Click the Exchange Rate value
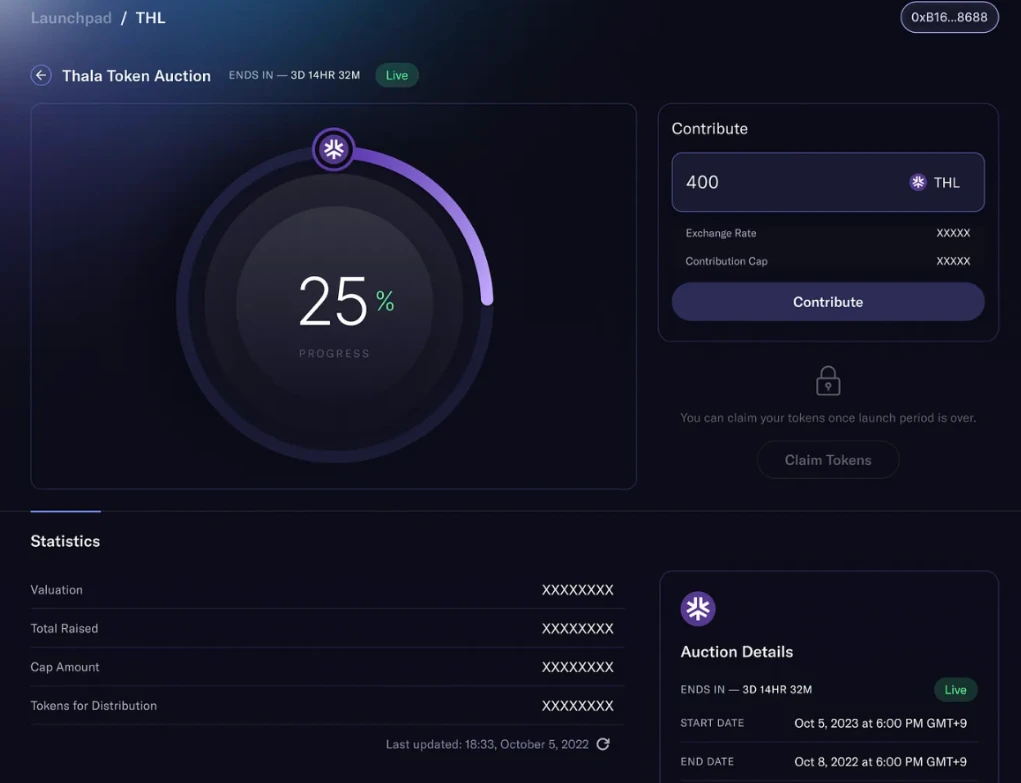Screen dimensions: 1021x783 click(x=953, y=233)
